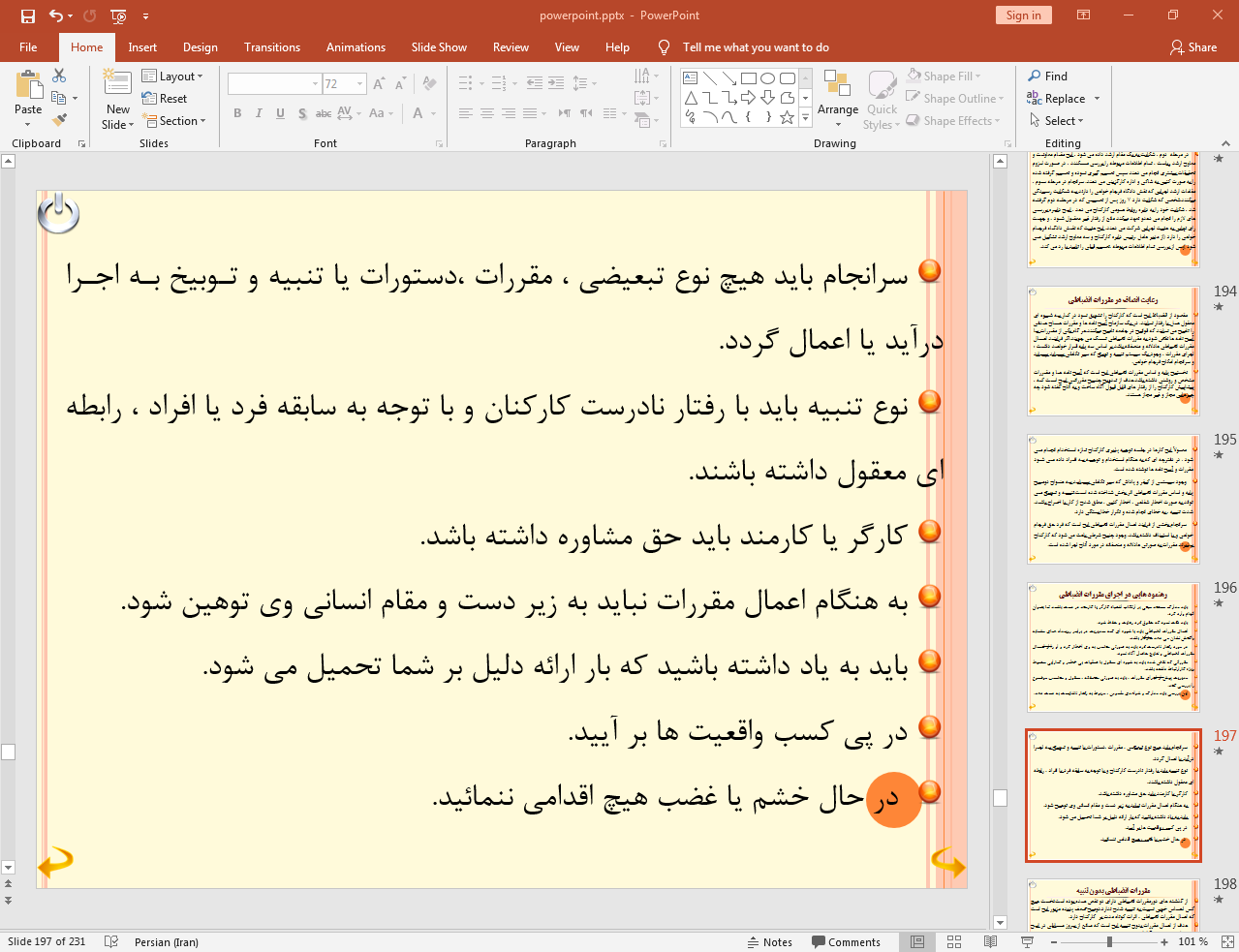Screen dimensions: 1239x952
Task: Toggle Right-to-Left text direction
Action: (586, 113)
